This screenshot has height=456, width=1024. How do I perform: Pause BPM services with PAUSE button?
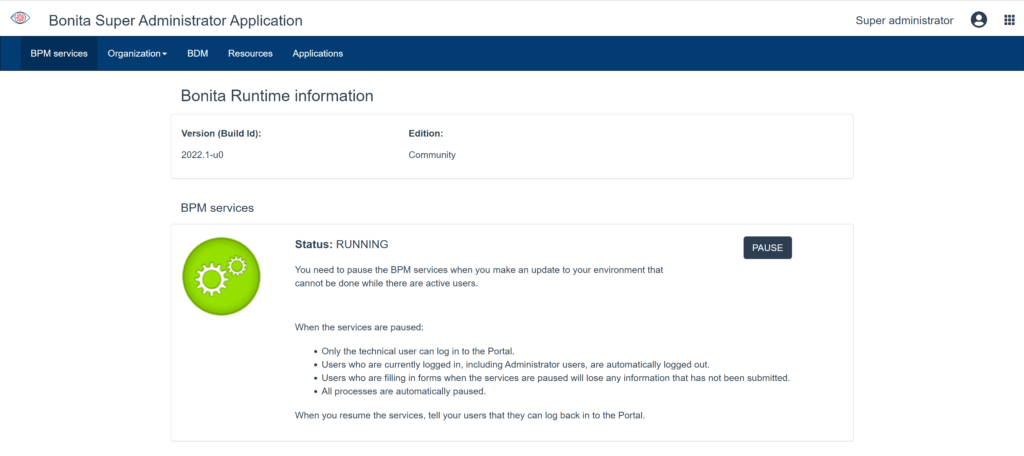pos(767,248)
